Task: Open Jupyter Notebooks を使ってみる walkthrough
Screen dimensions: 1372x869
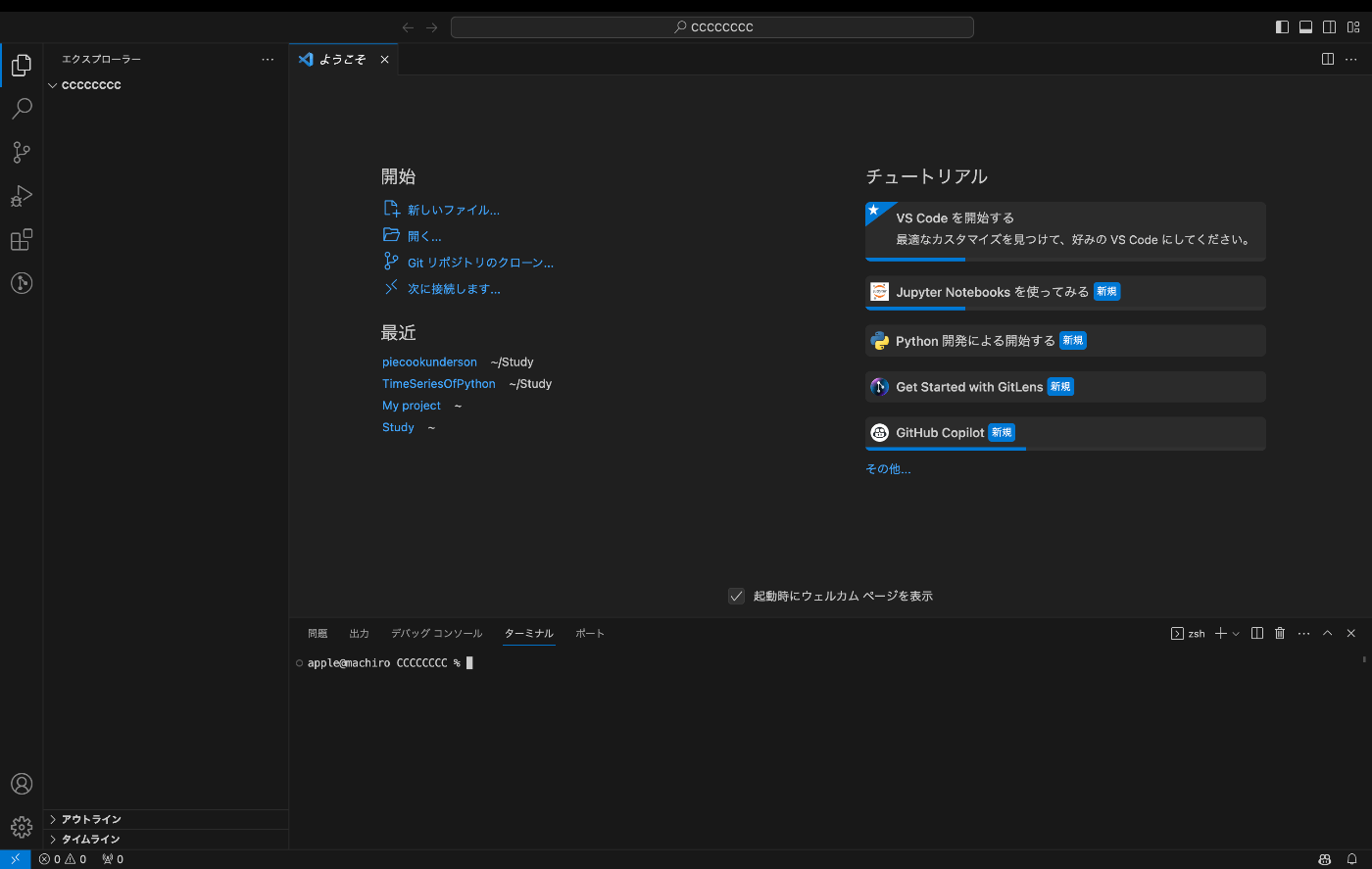Action: click(1065, 293)
